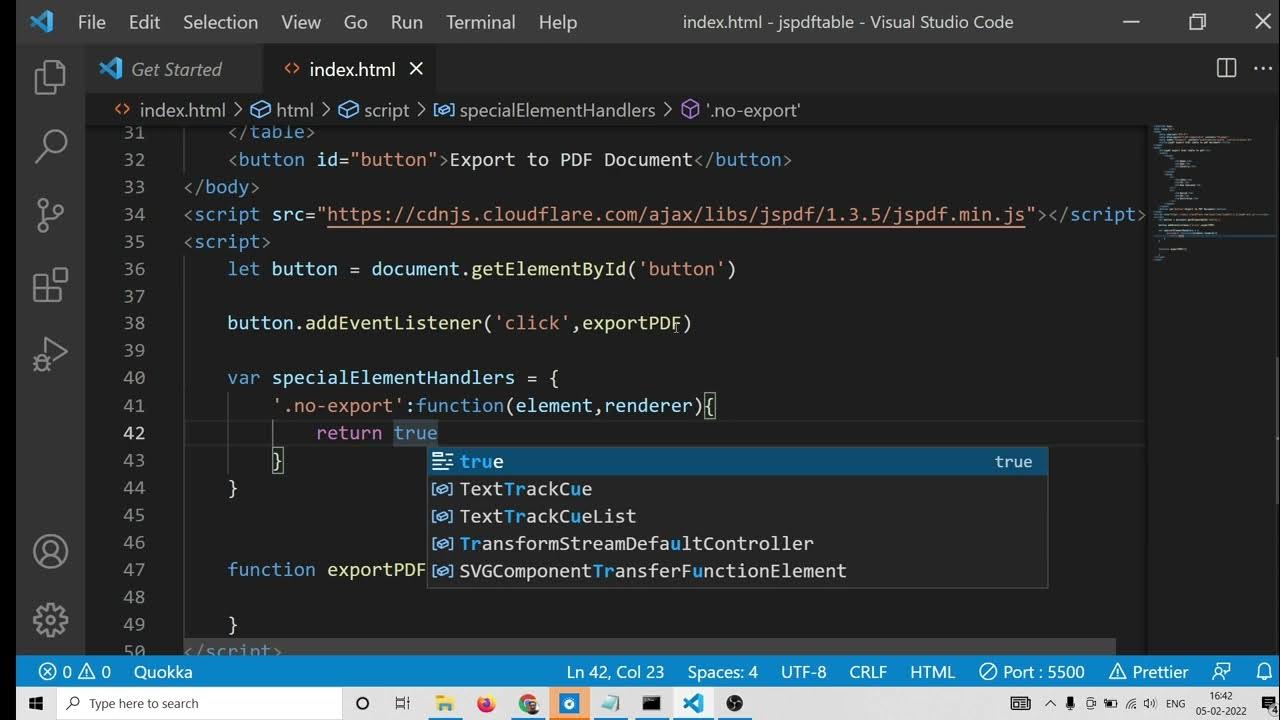
Task: Click the Port : 5500 Live Server button
Action: (x=1032, y=672)
